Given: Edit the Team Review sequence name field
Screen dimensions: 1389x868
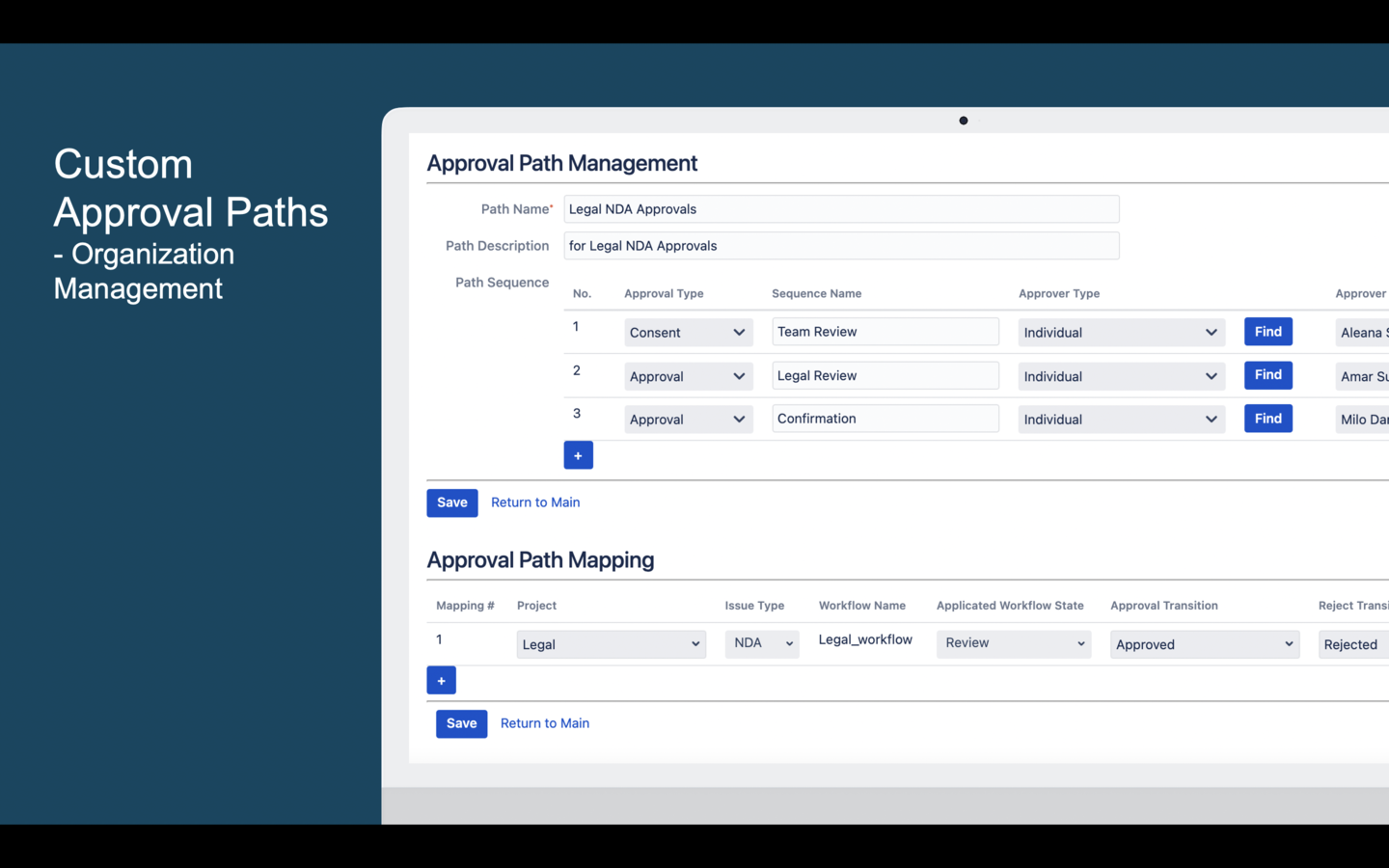Looking at the screenshot, I should pos(885,332).
